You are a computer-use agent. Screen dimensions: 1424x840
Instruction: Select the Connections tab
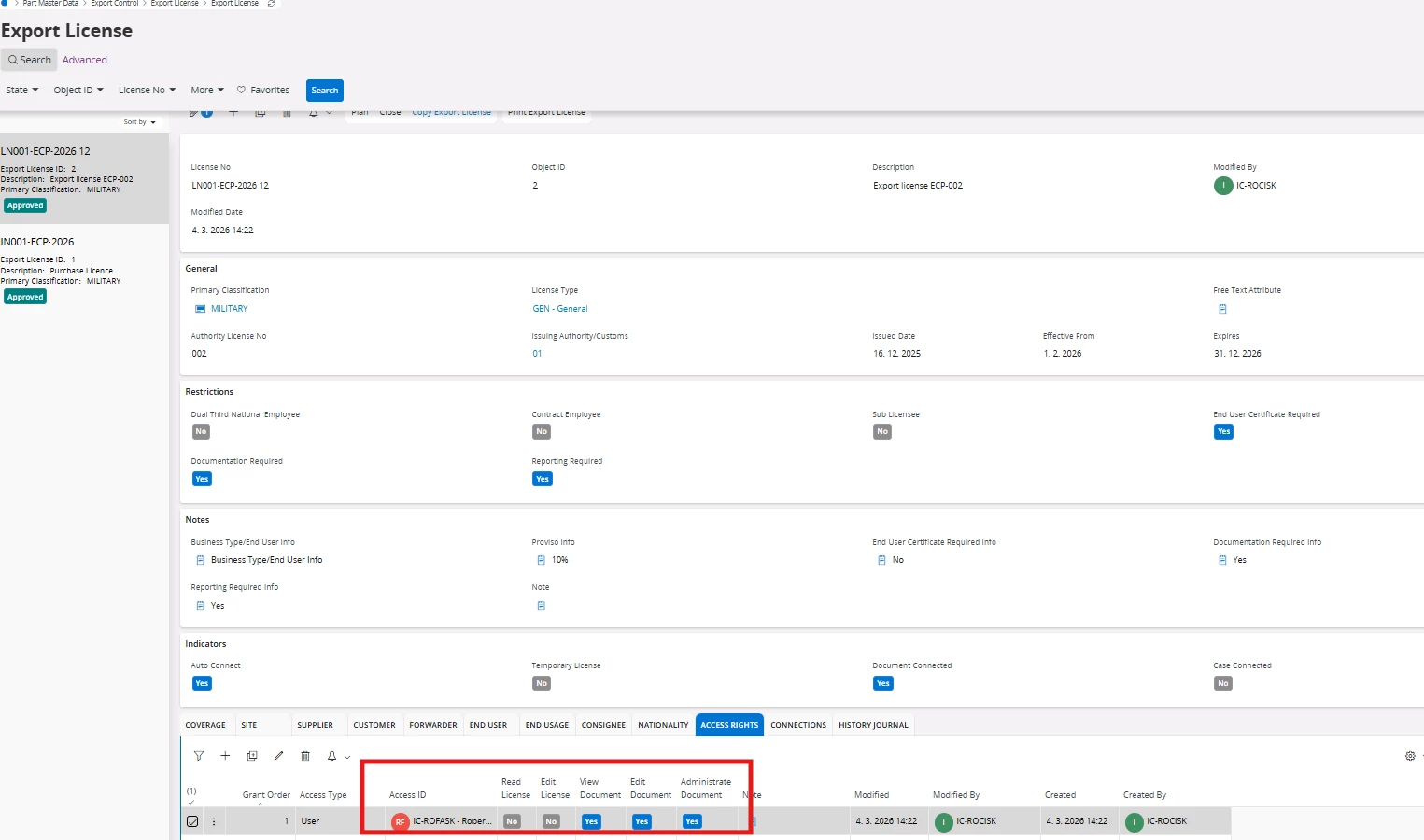click(x=798, y=725)
